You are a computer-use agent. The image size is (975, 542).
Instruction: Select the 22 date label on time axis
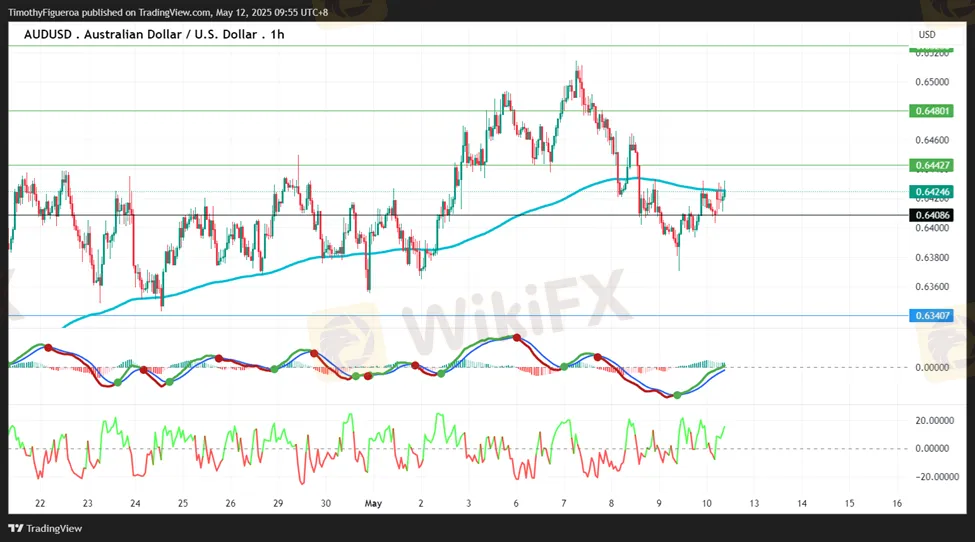[x=40, y=503]
